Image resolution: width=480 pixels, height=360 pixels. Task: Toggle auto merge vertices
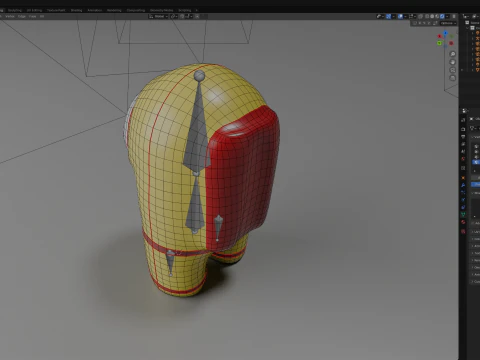[435, 23]
